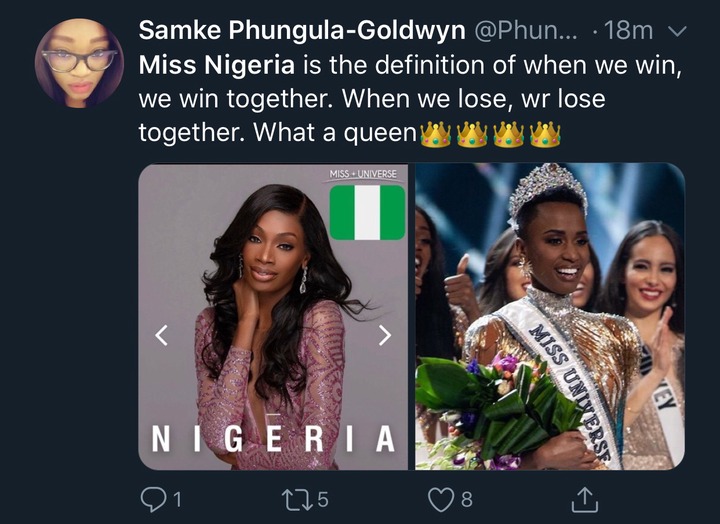Click the Miss Universe logo on left photo
The width and height of the screenshot is (720, 524).
[363, 174]
